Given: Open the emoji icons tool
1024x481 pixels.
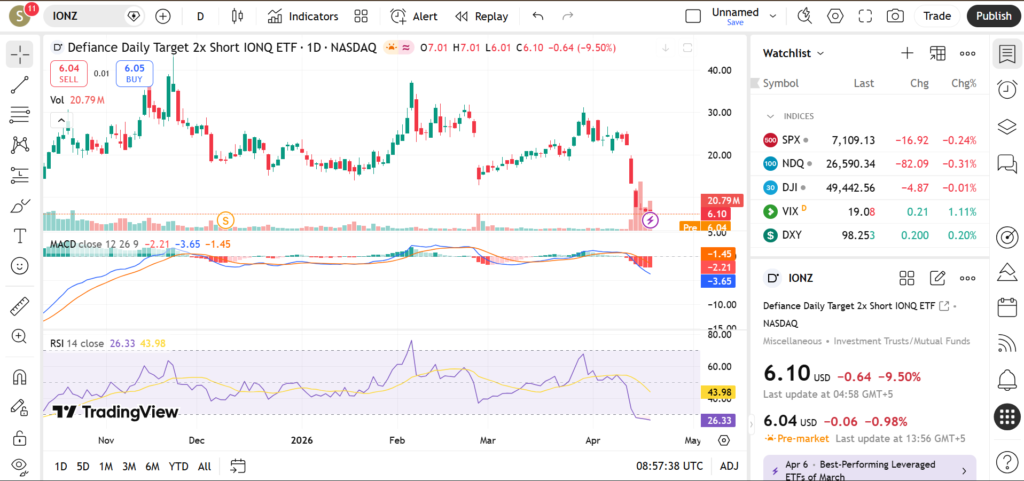Looking at the screenshot, I should 19,266.
